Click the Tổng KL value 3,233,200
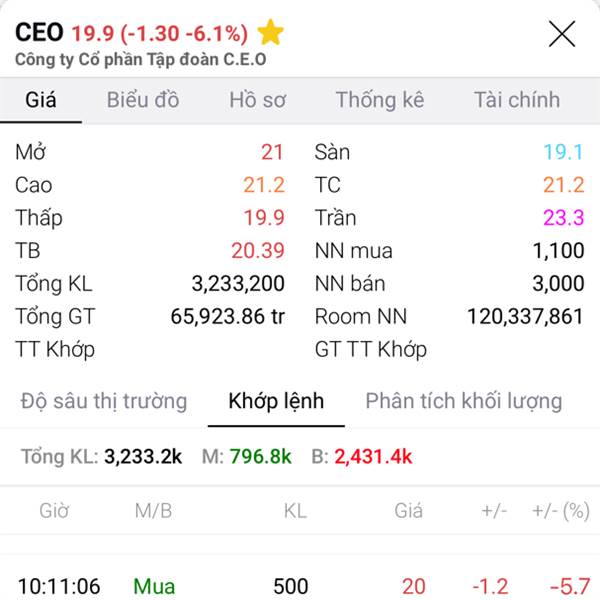This screenshot has width=600, height=600. 238,284
